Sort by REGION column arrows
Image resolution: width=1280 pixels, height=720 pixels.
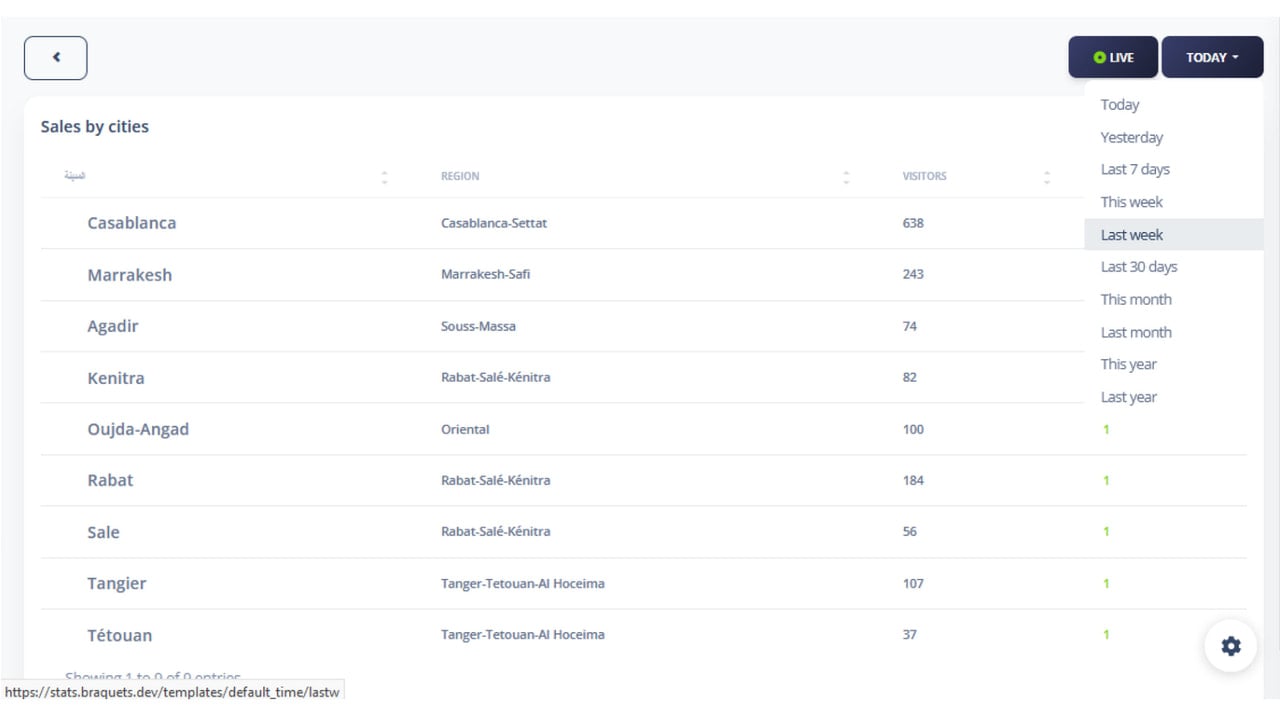(x=846, y=177)
